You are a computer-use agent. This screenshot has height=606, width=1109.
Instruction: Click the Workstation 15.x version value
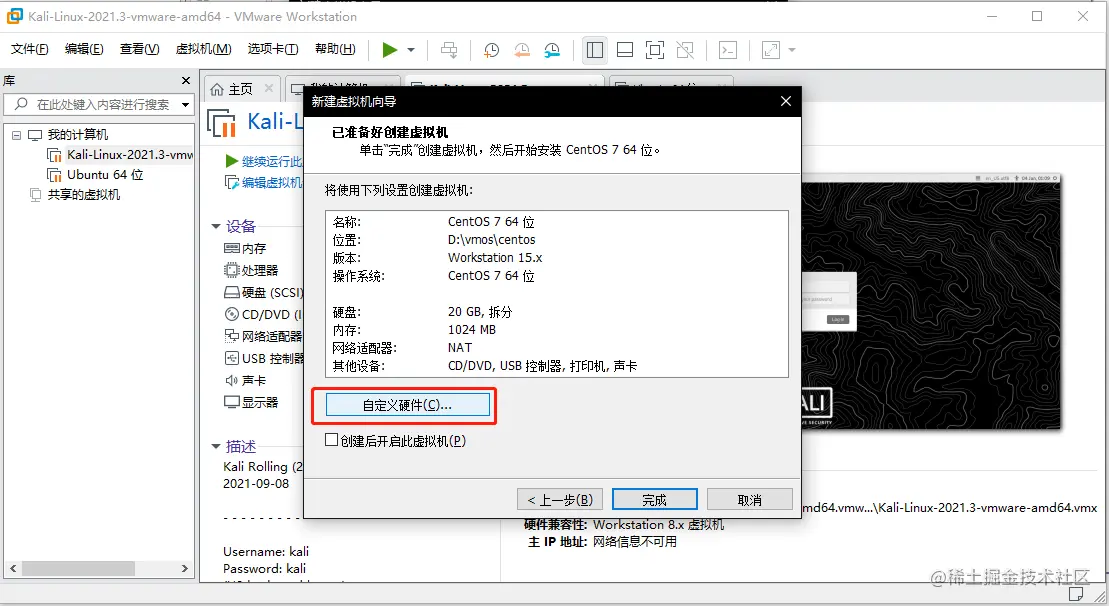point(495,257)
